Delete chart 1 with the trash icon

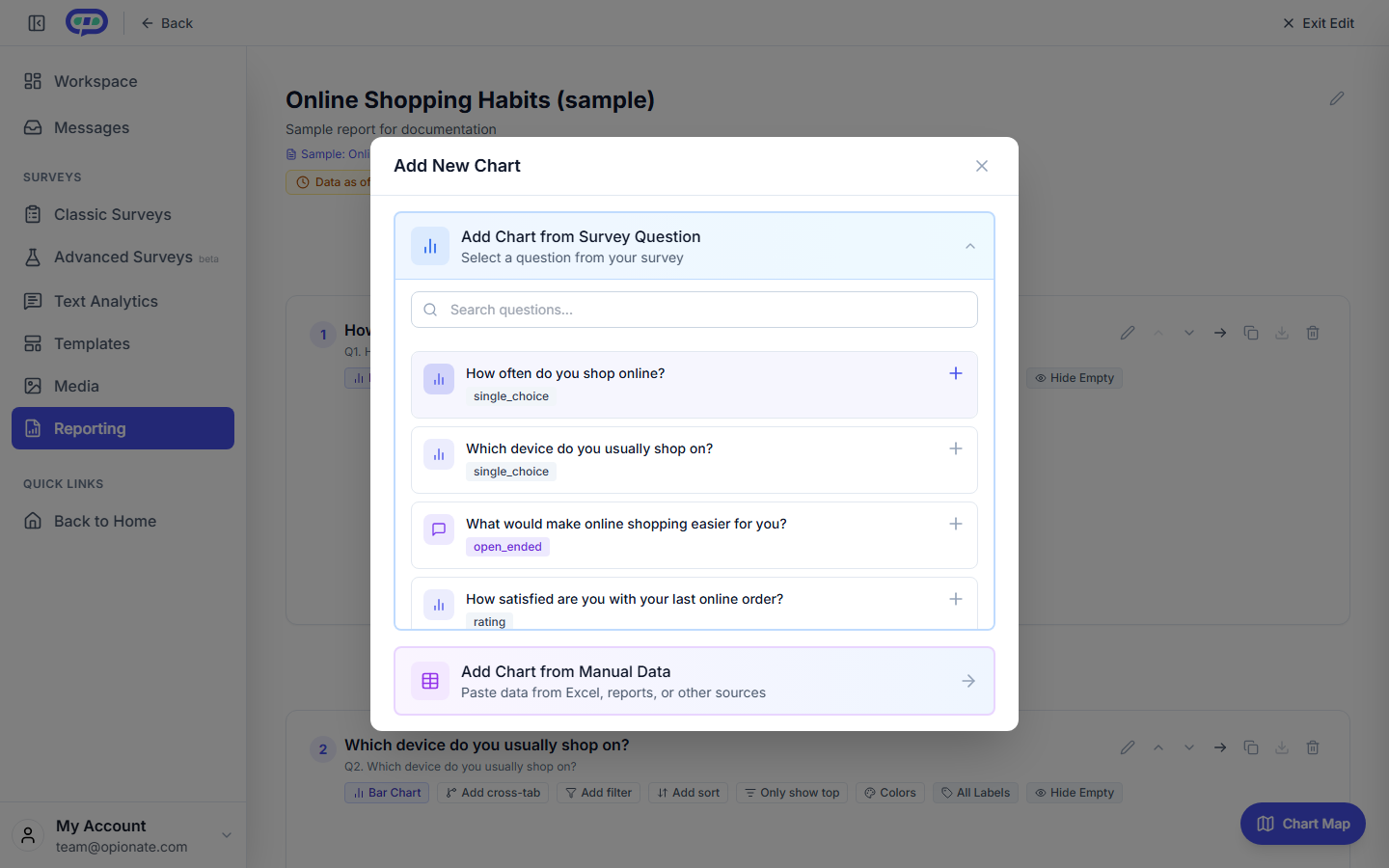[1313, 333]
